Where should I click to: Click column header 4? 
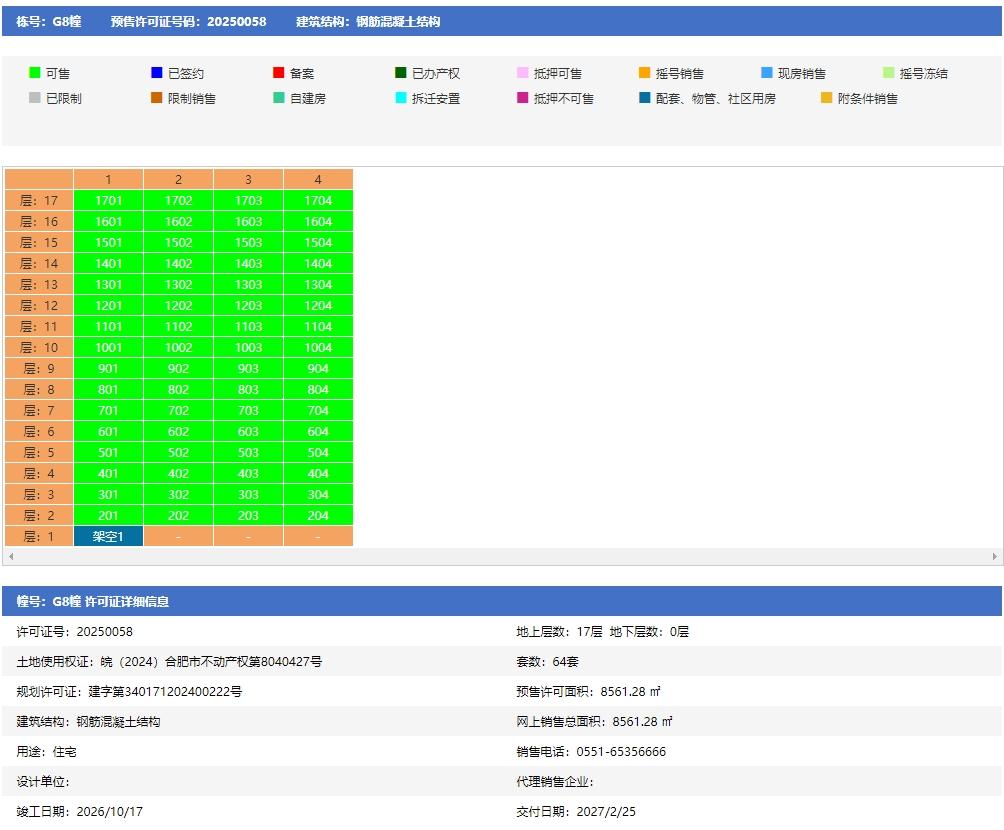318,179
